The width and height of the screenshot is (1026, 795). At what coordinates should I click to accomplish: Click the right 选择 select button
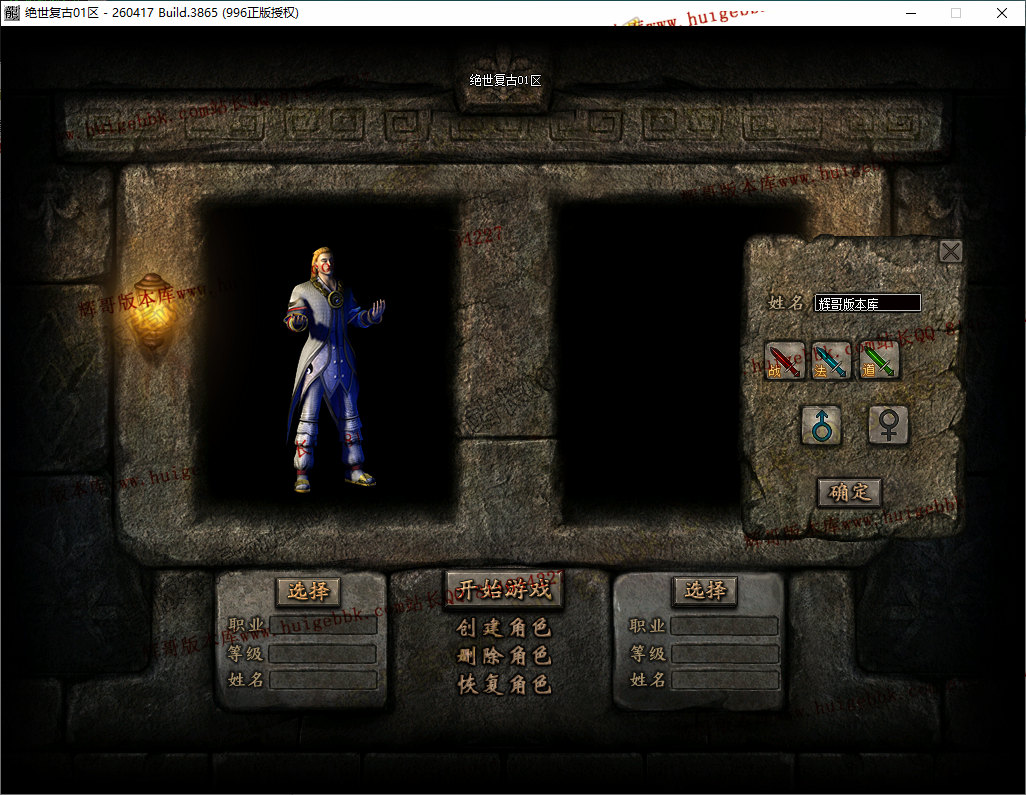[705, 591]
